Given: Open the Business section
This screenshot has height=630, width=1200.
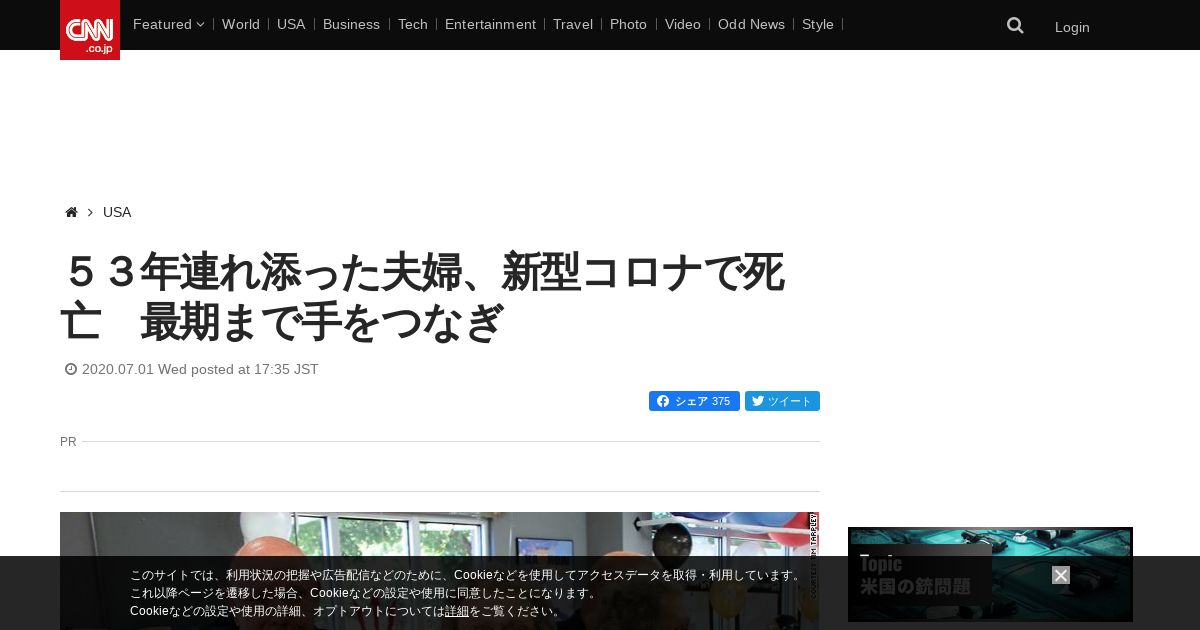Looking at the screenshot, I should tap(351, 24).
